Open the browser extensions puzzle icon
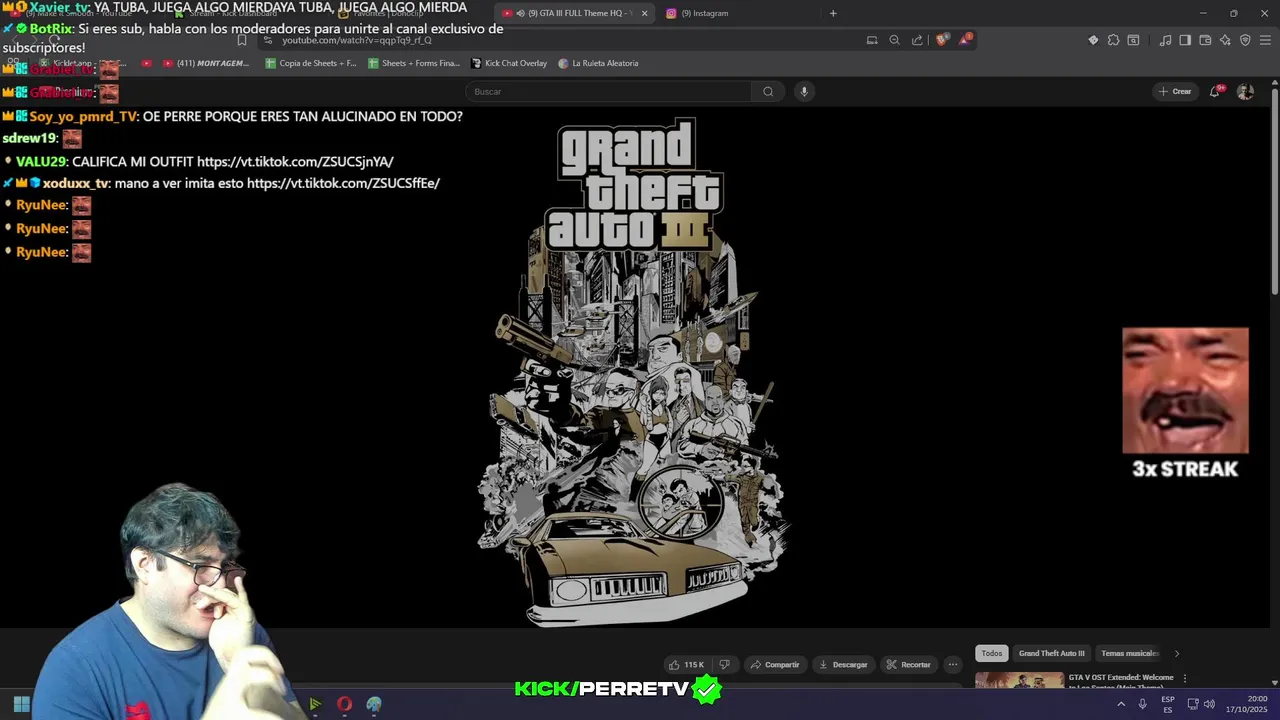 [x=1113, y=40]
